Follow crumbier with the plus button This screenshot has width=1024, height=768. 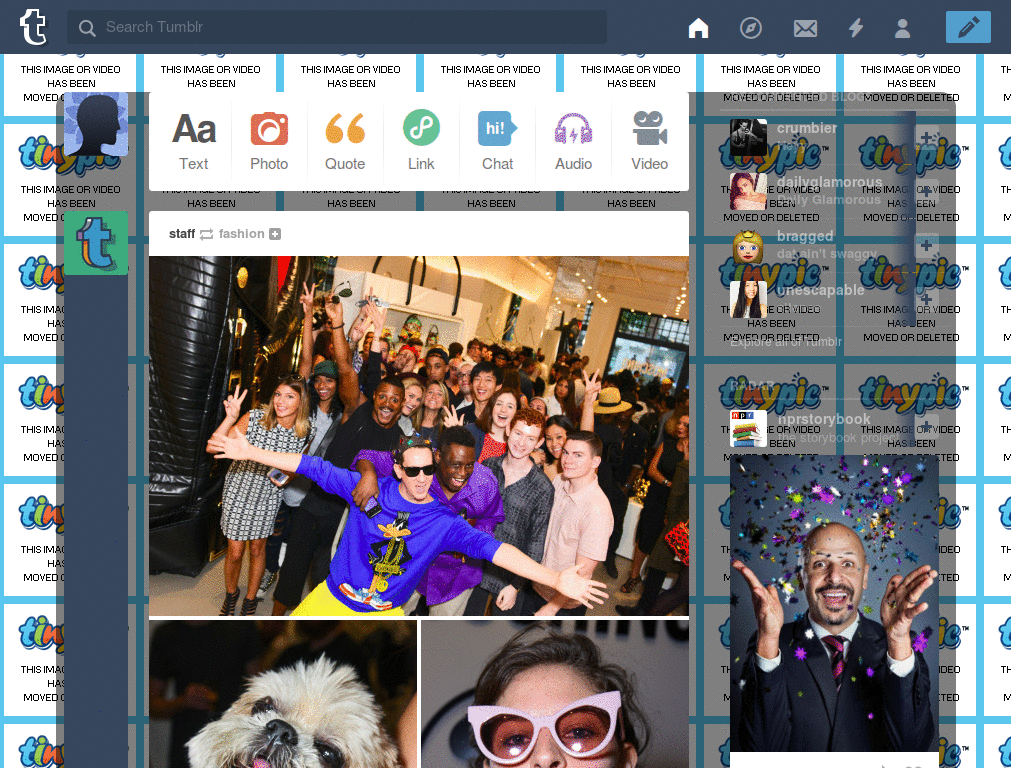pos(926,138)
